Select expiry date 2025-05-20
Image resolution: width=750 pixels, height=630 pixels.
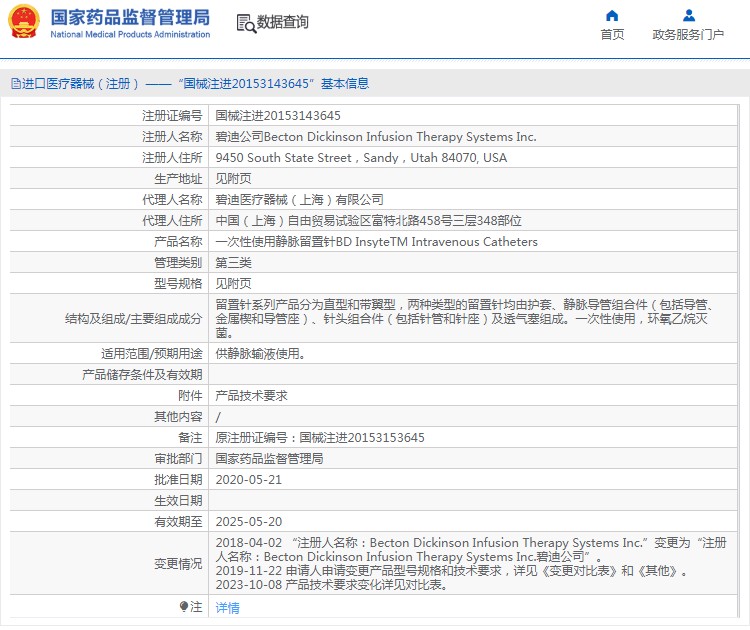coord(249,522)
